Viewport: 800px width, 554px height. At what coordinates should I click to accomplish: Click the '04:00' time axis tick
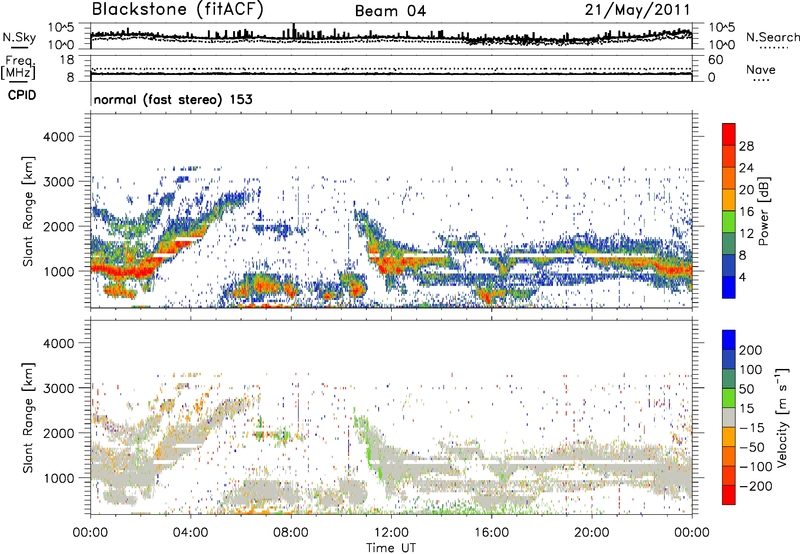[190, 533]
